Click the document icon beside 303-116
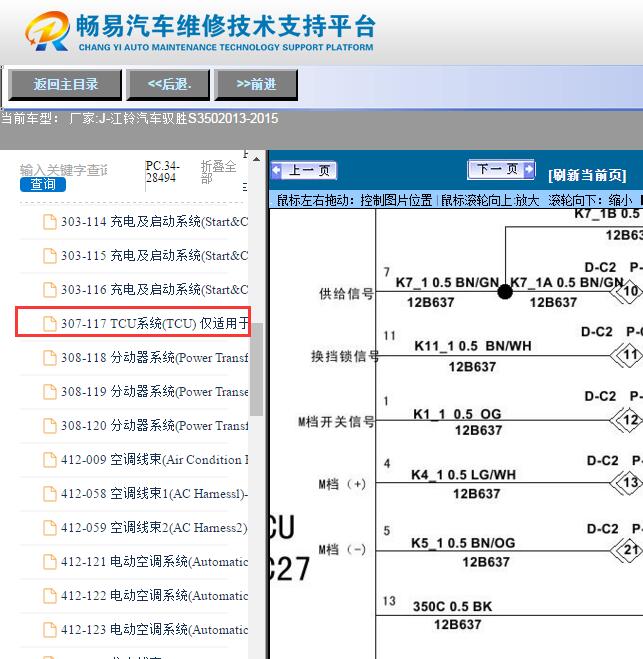This screenshot has height=659, width=643. [50, 290]
